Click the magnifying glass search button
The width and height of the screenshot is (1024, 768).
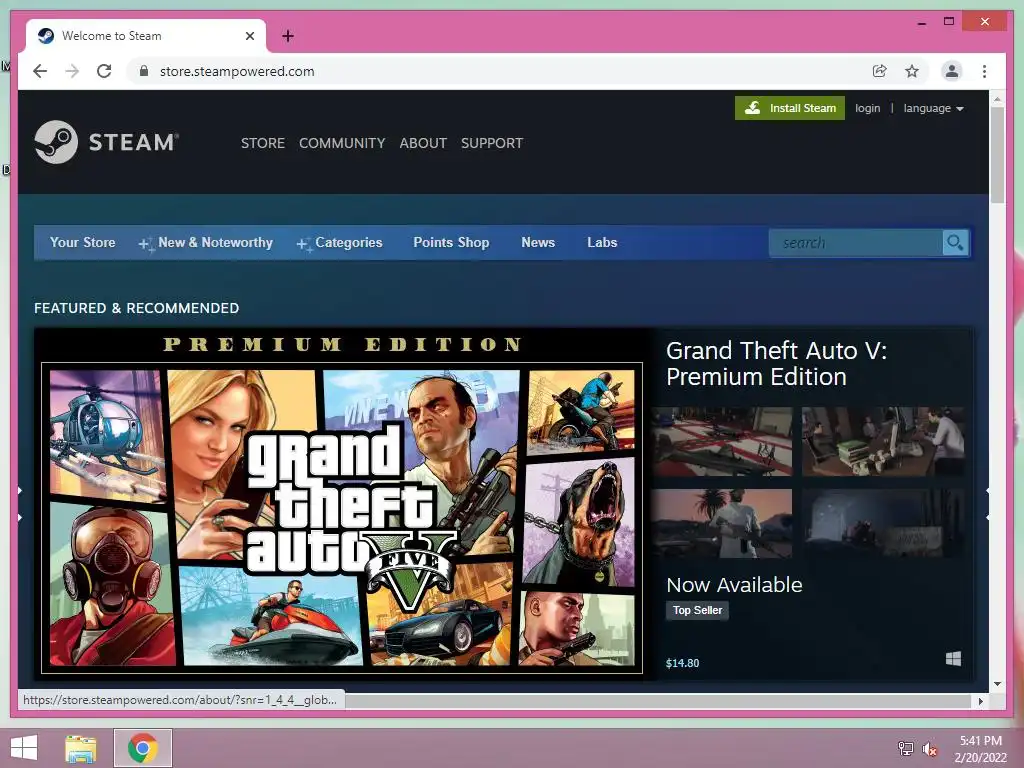tap(955, 243)
